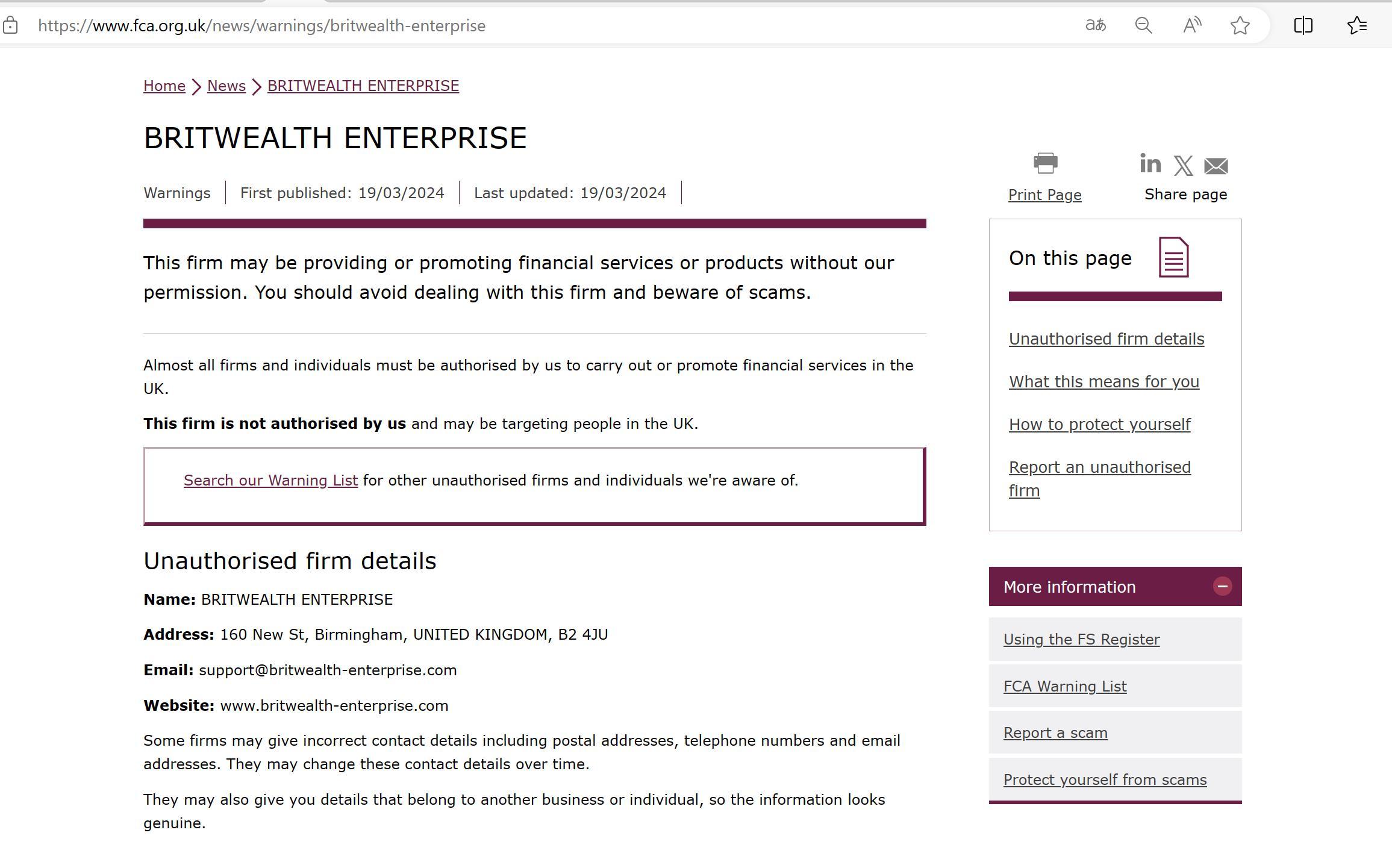Jump to Unauthorised firm details section

click(1106, 339)
